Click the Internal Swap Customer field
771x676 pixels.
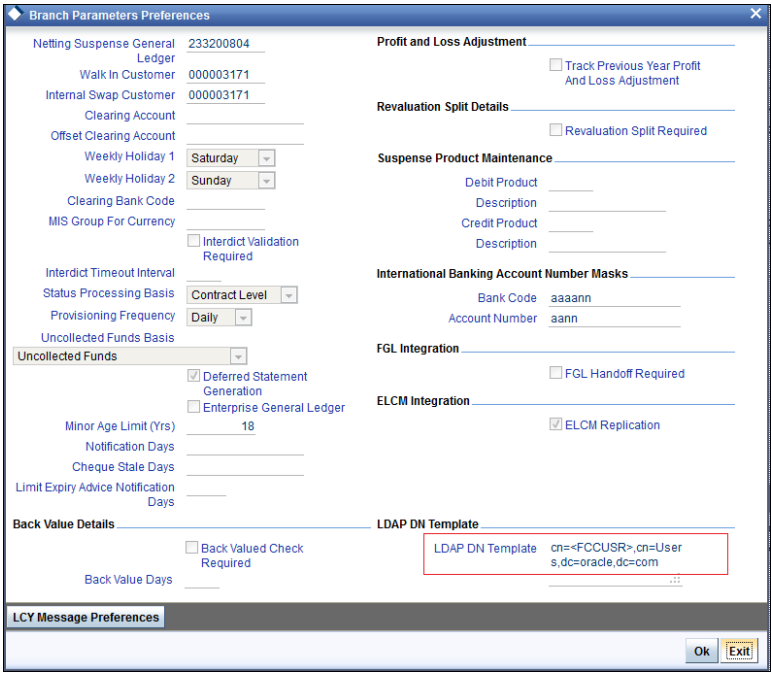(226, 95)
